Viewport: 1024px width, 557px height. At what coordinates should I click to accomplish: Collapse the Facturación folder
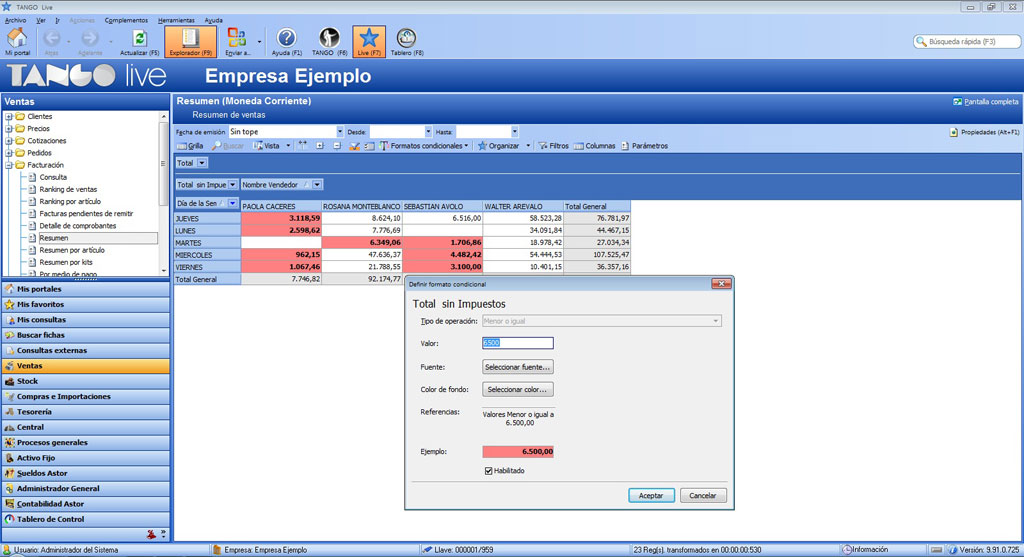tap(9, 165)
